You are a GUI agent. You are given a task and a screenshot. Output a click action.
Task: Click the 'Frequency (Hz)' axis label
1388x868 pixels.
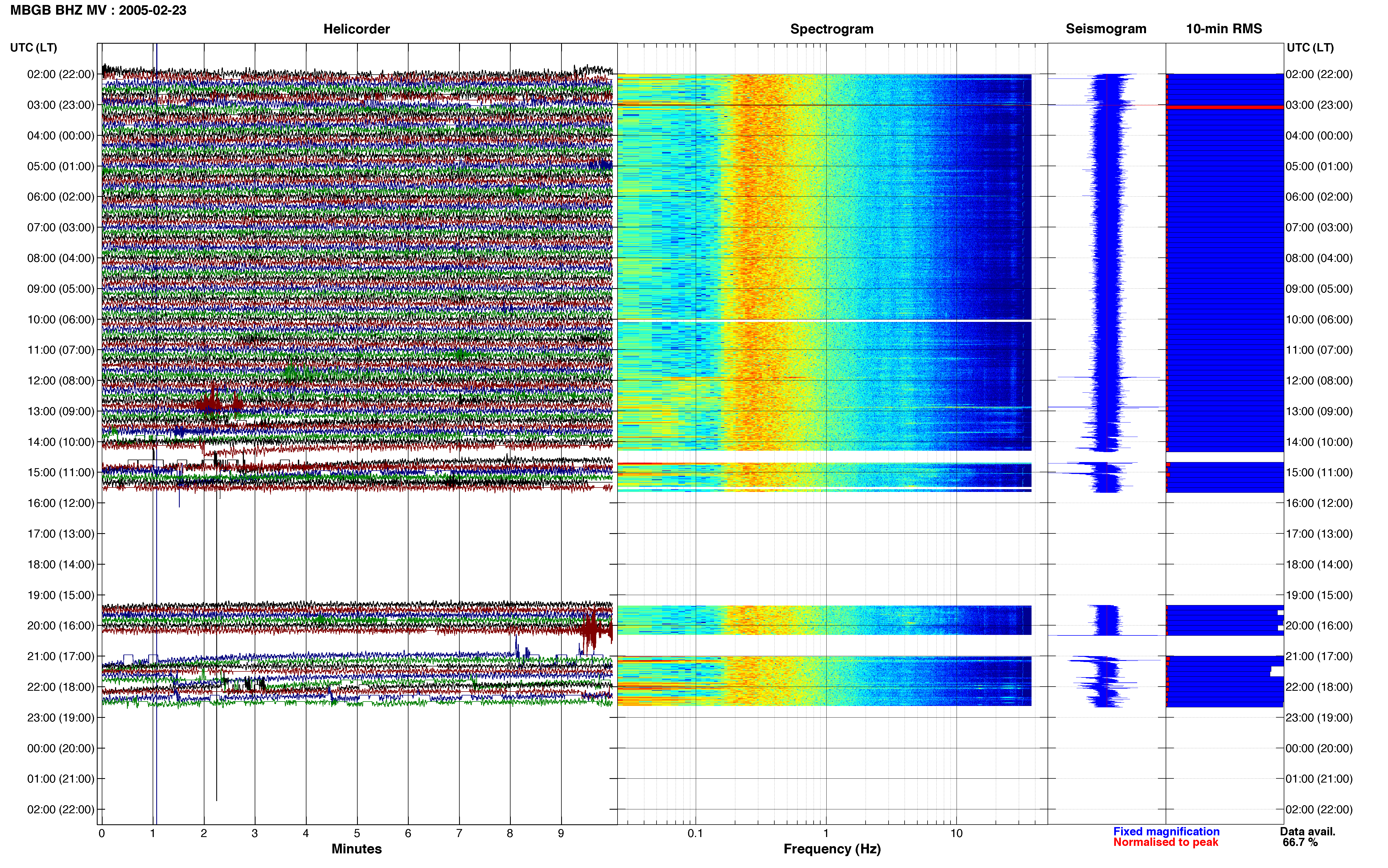pyautogui.click(x=832, y=849)
